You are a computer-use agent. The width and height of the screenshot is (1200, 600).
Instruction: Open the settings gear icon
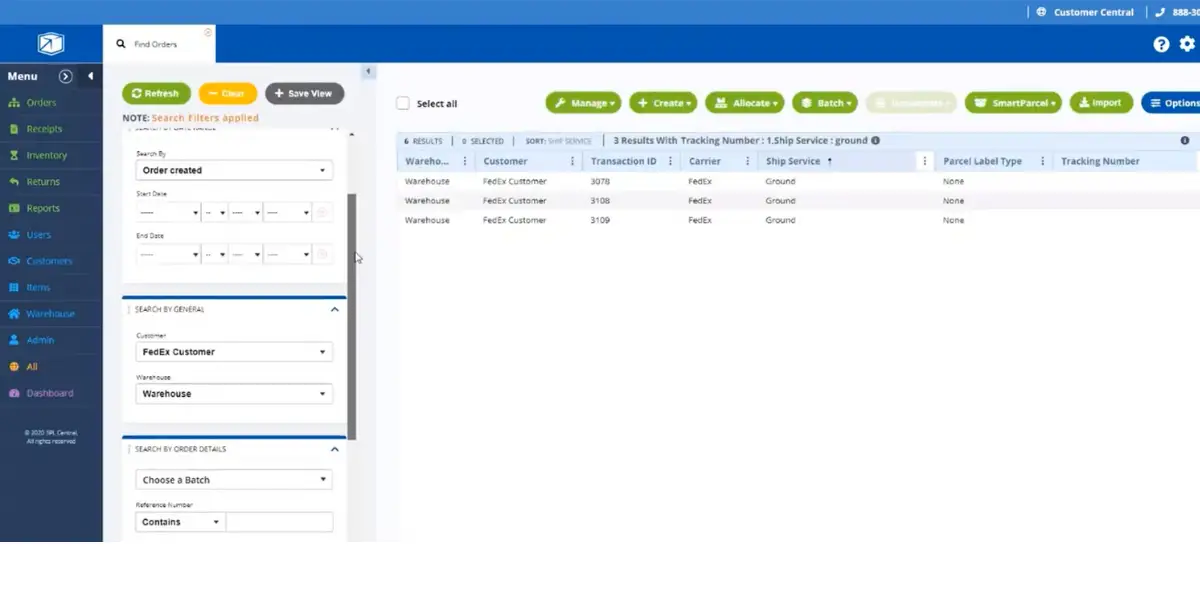click(x=1187, y=44)
